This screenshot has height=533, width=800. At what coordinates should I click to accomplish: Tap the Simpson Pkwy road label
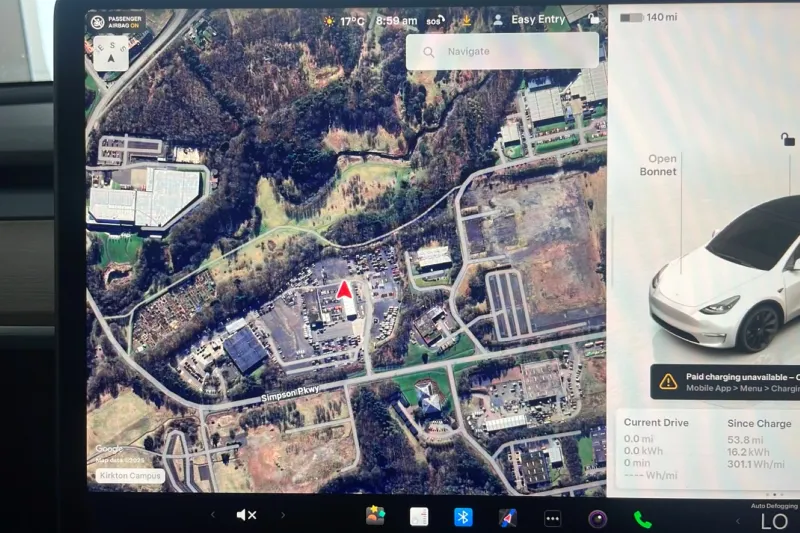(x=290, y=393)
